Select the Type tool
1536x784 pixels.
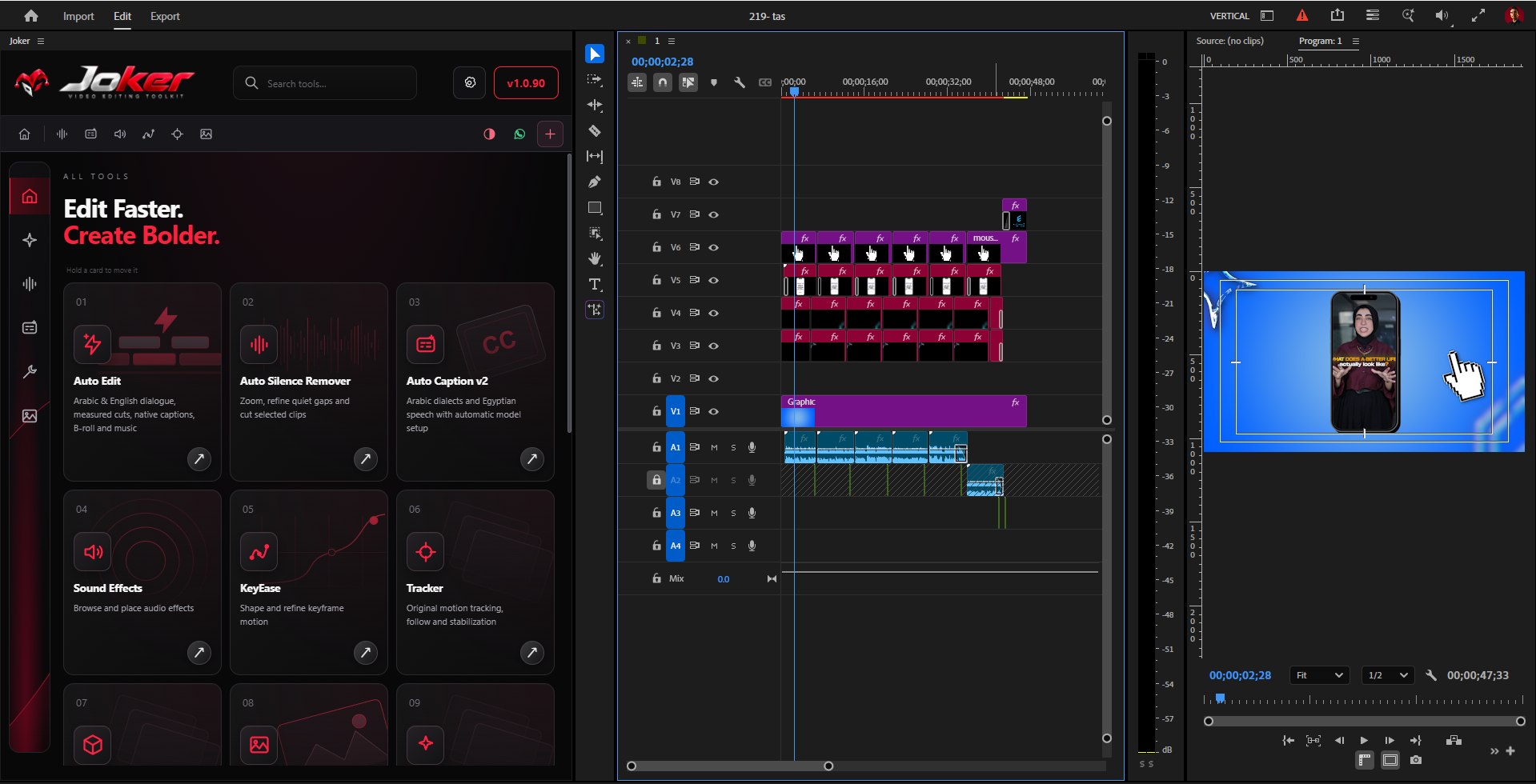tap(595, 284)
